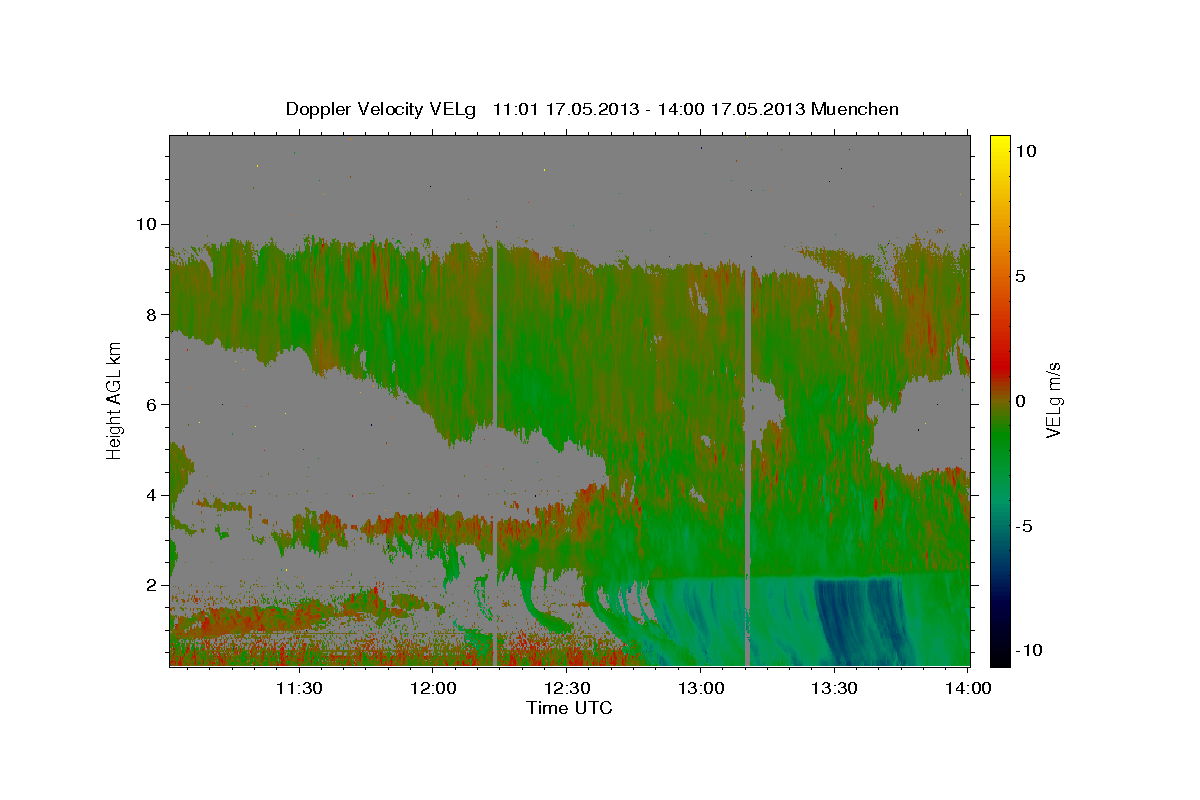Click the colorbar value '5'

(1021, 276)
